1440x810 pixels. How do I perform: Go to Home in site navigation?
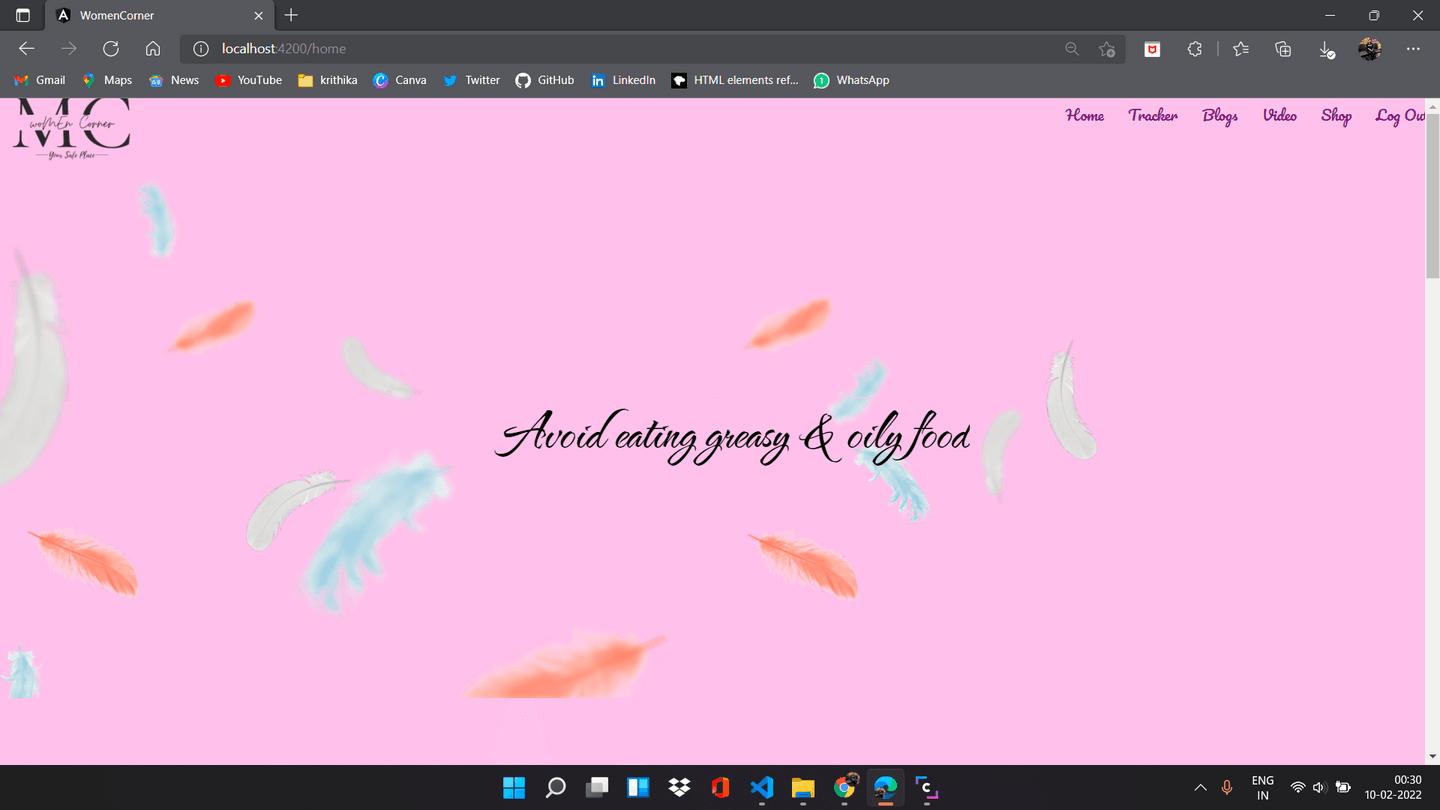pos(1085,116)
